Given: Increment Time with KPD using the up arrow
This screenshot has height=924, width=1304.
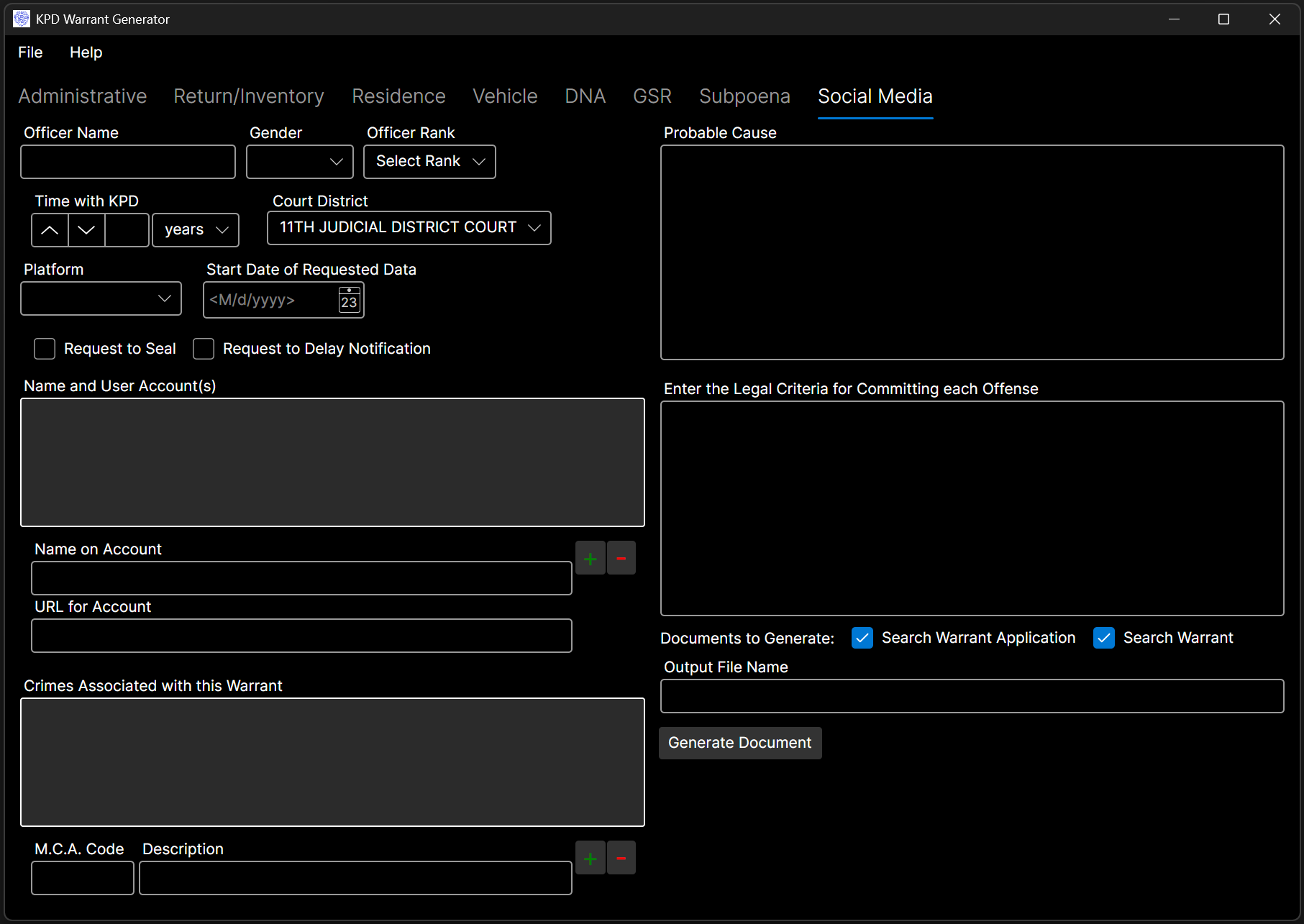Looking at the screenshot, I should [49, 229].
